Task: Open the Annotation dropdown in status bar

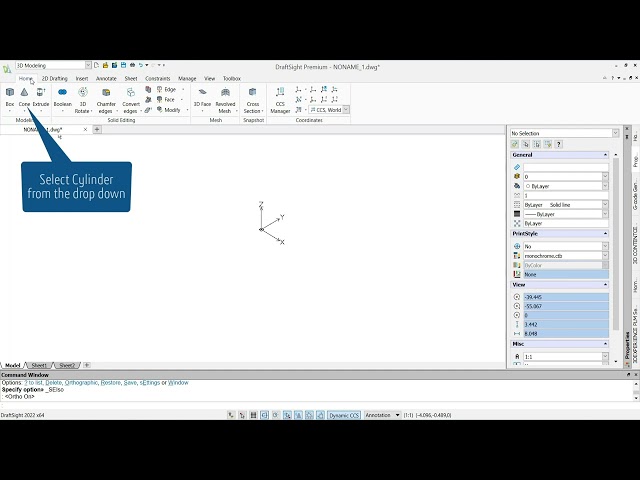Action: [x=382, y=415]
